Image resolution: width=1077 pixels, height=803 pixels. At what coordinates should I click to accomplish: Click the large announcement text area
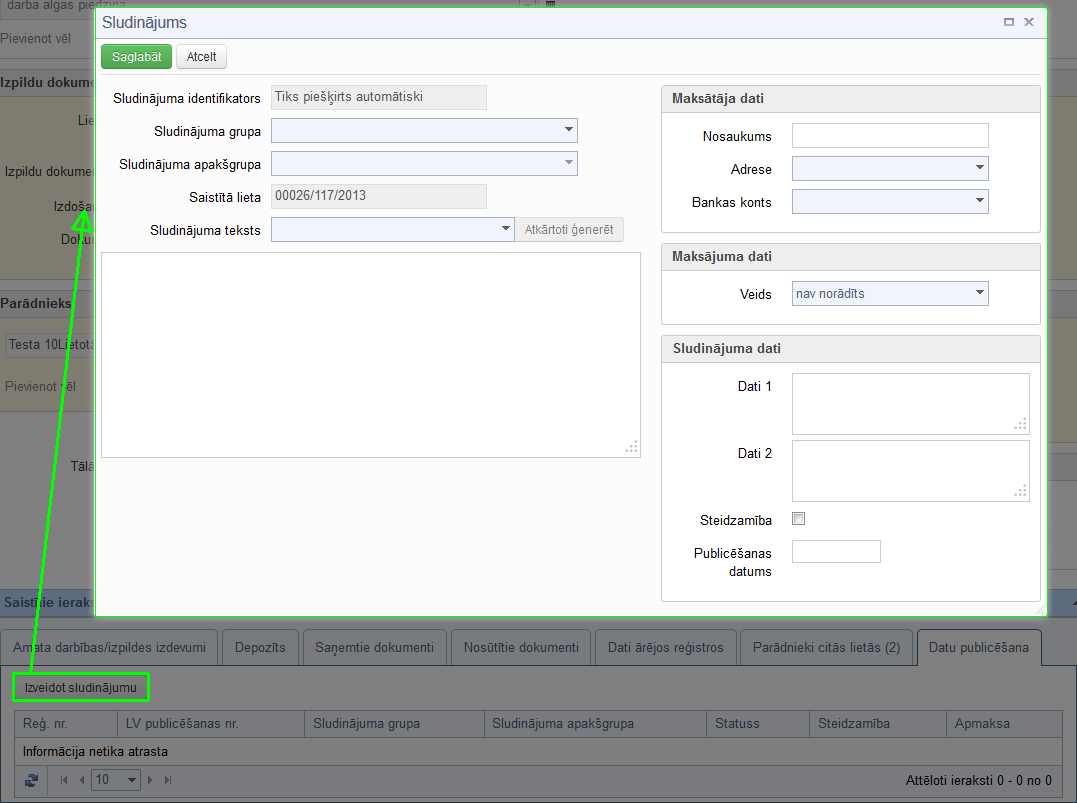coord(371,354)
